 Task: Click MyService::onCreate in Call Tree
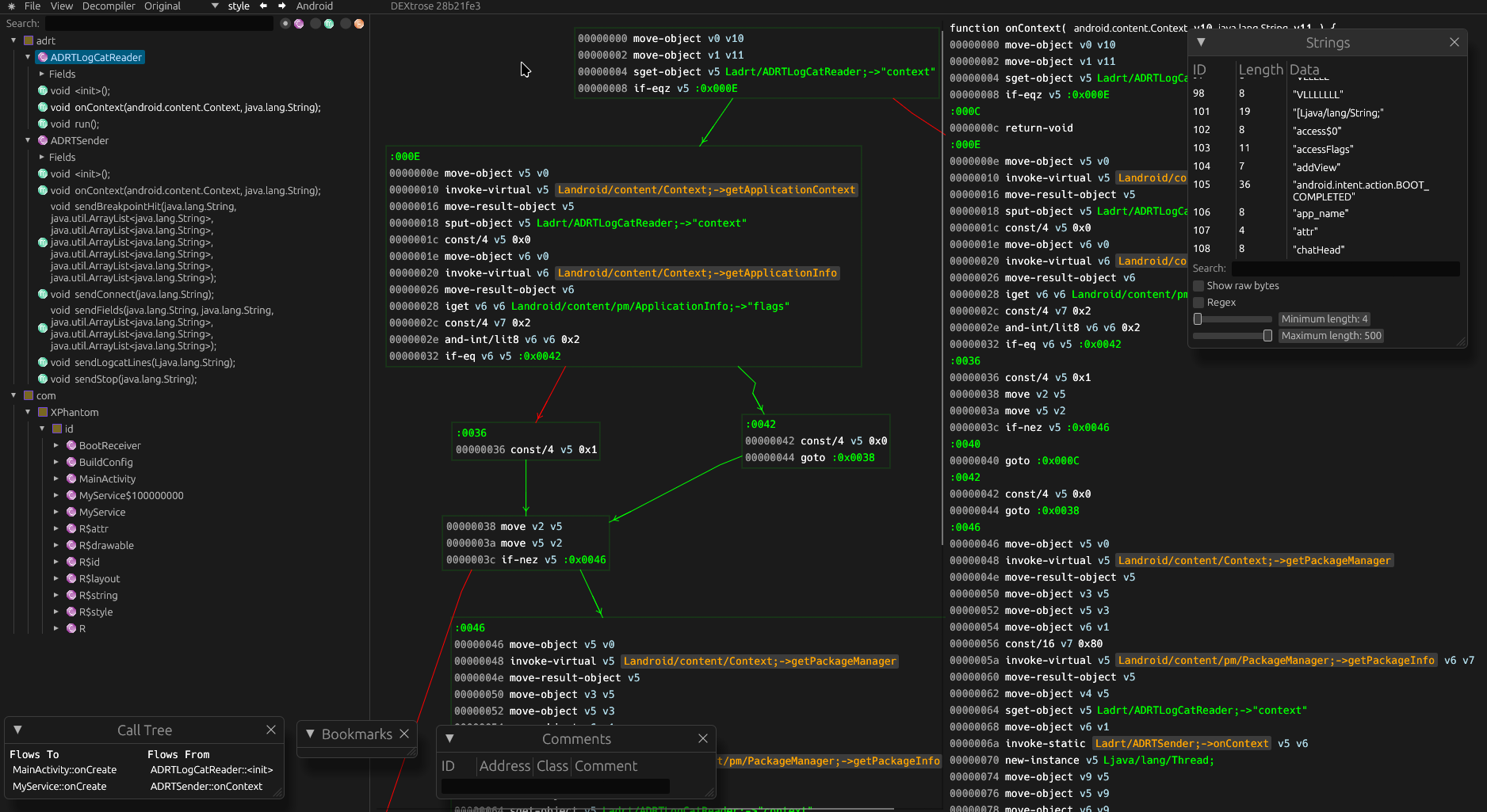pyautogui.click(x=59, y=787)
